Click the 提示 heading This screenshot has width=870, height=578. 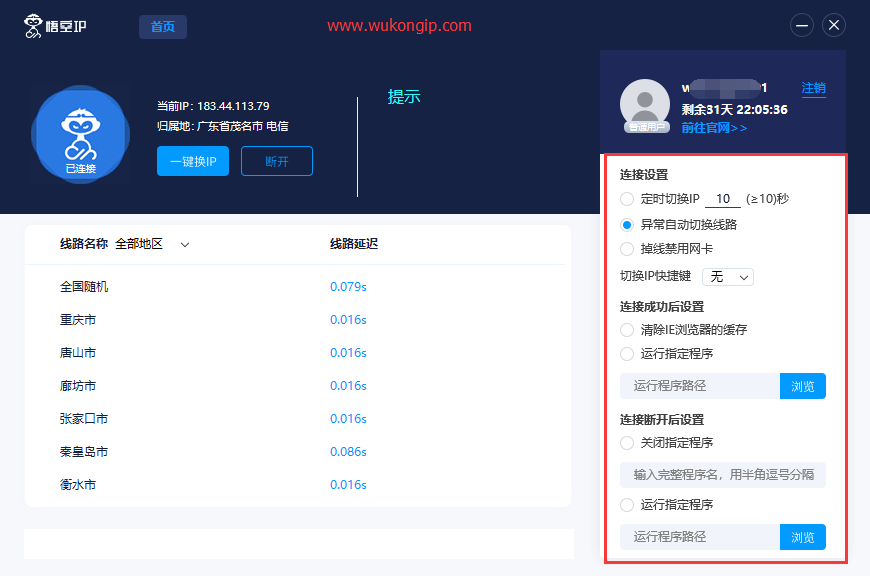(x=404, y=97)
